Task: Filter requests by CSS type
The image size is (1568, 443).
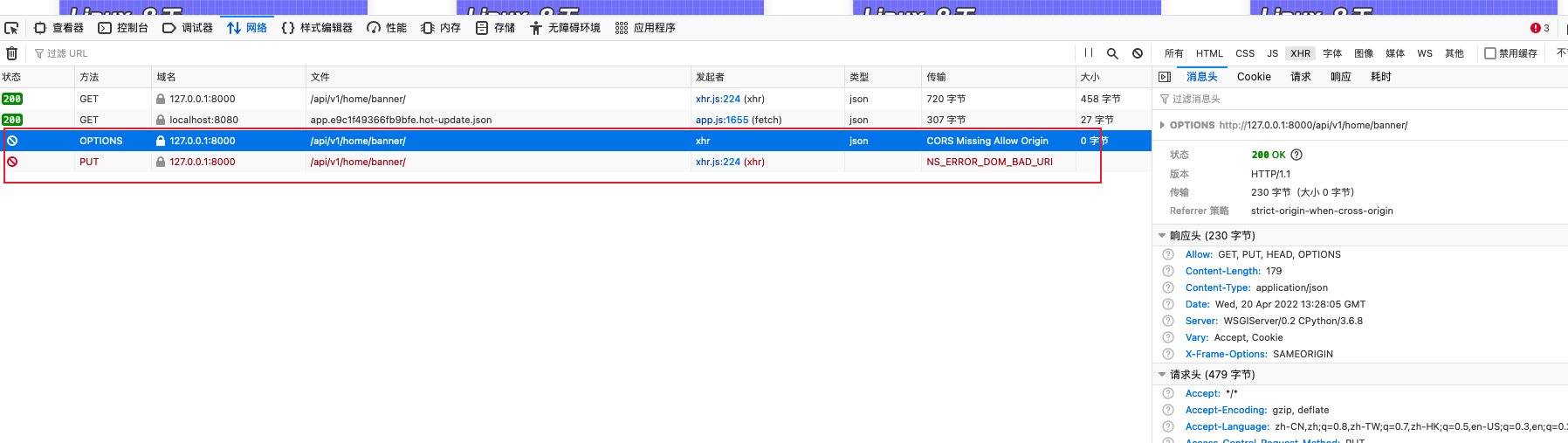Action: tap(1245, 53)
